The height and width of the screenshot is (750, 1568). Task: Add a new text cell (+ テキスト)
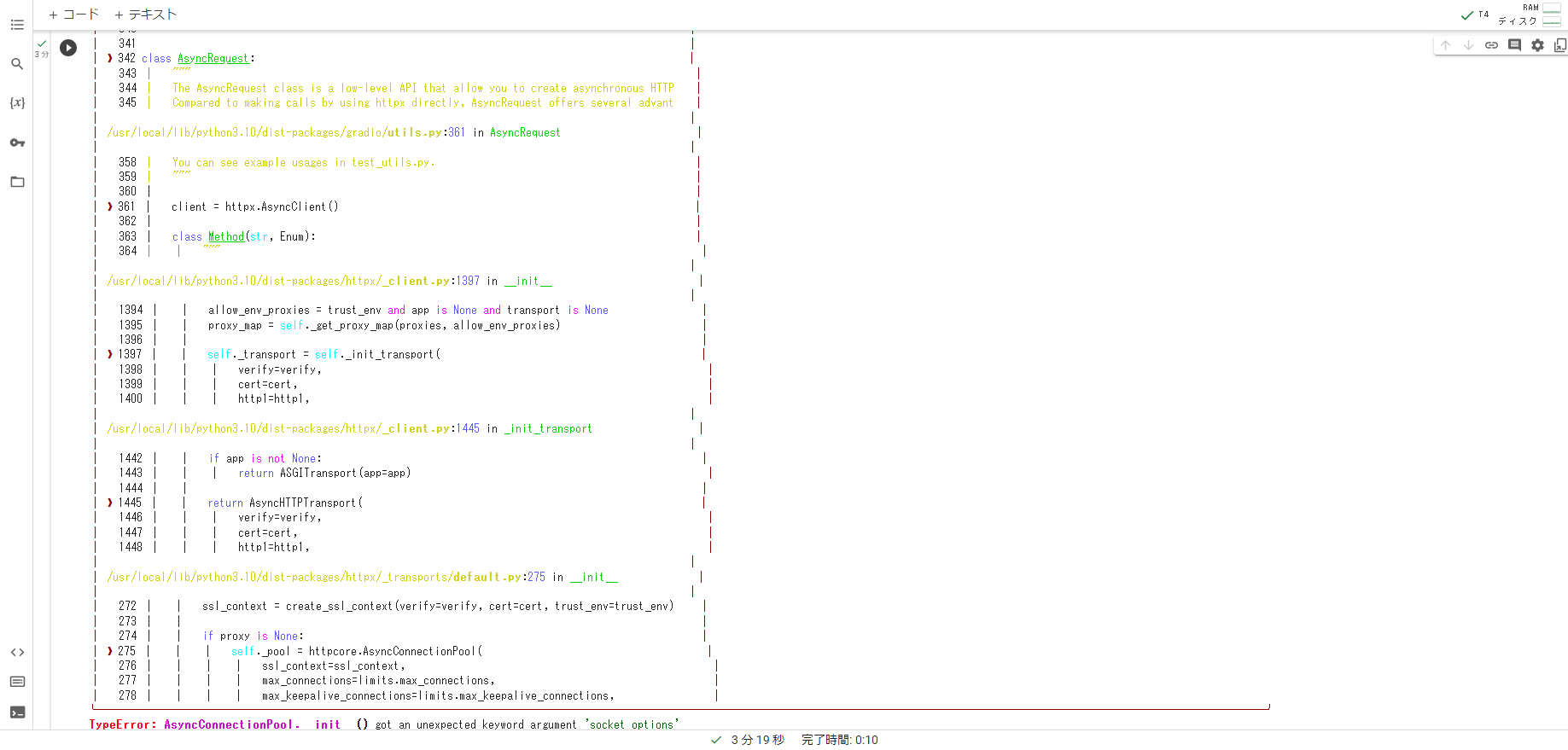pyautogui.click(x=145, y=15)
